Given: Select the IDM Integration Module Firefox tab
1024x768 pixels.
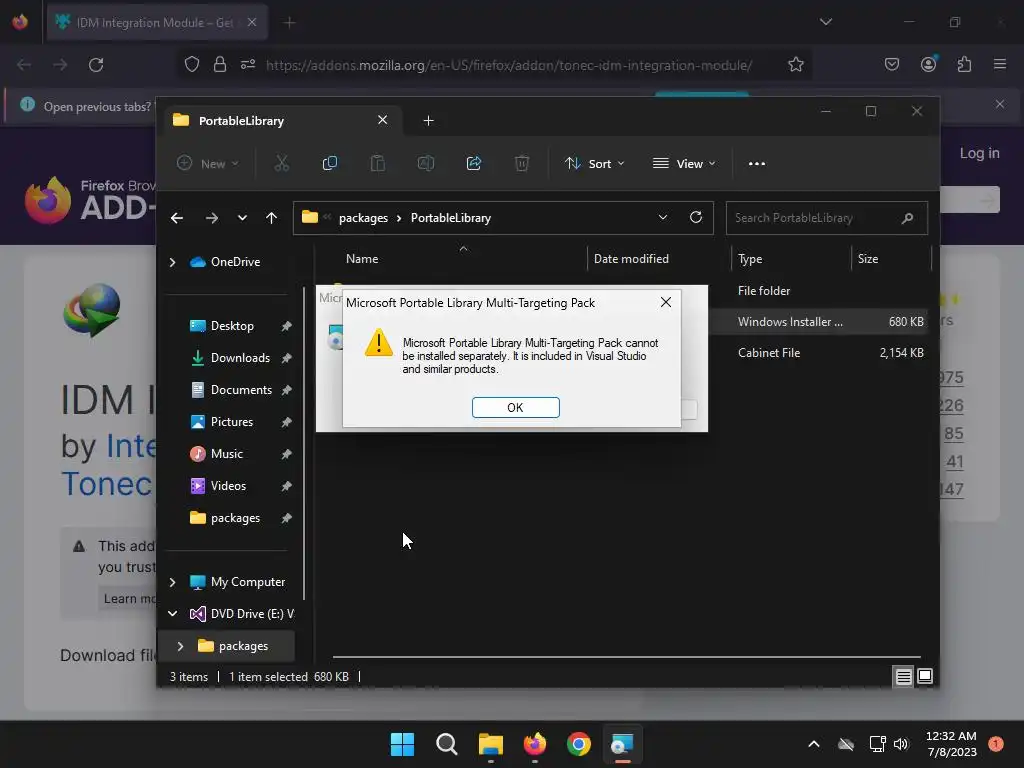Looking at the screenshot, I should tap(157, 22).
